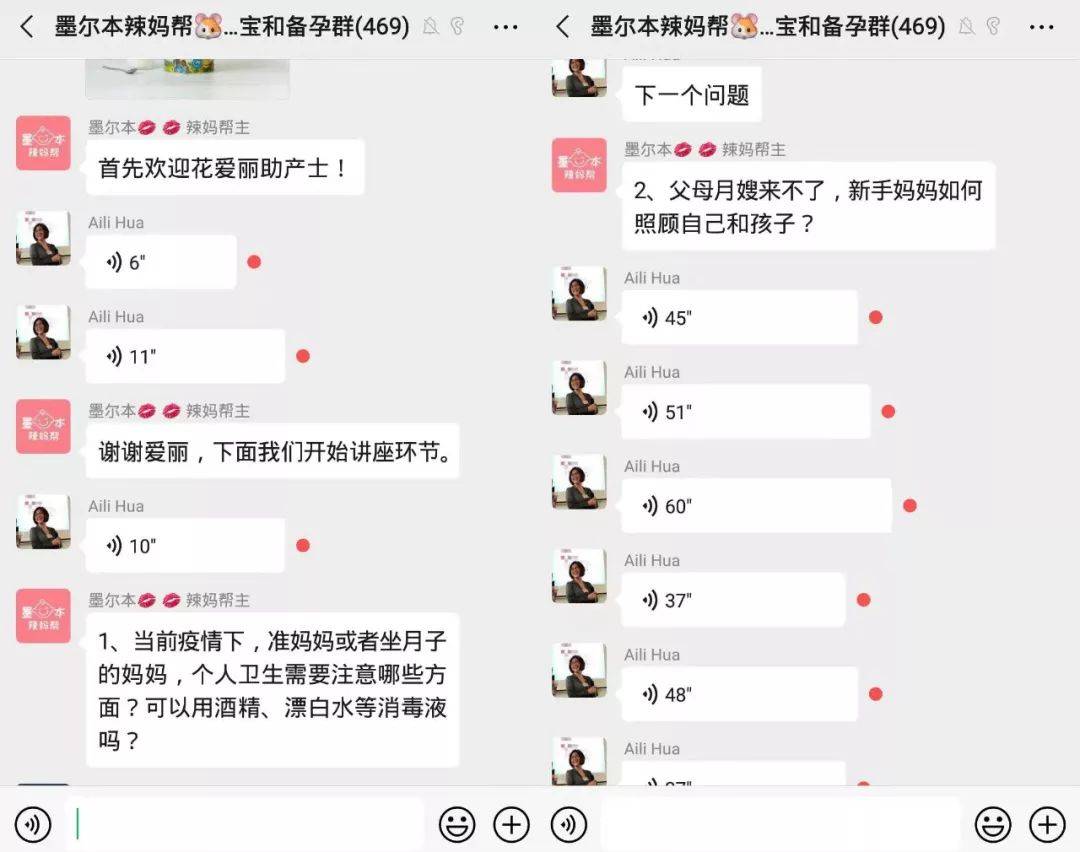This screenshot has height=852, width=1080.
Task: Switch to voice input in right chat
Action: pyautogui.click(x=568, y=824)
